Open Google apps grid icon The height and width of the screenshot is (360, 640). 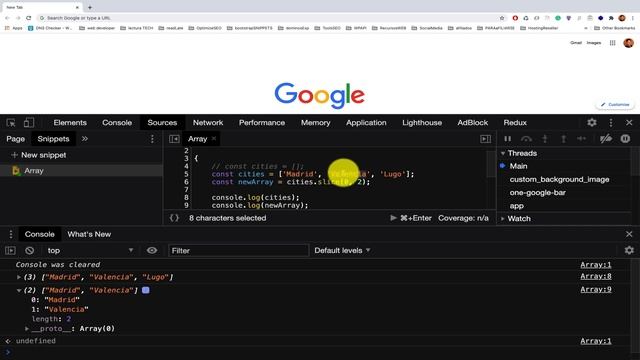point(612,42)
